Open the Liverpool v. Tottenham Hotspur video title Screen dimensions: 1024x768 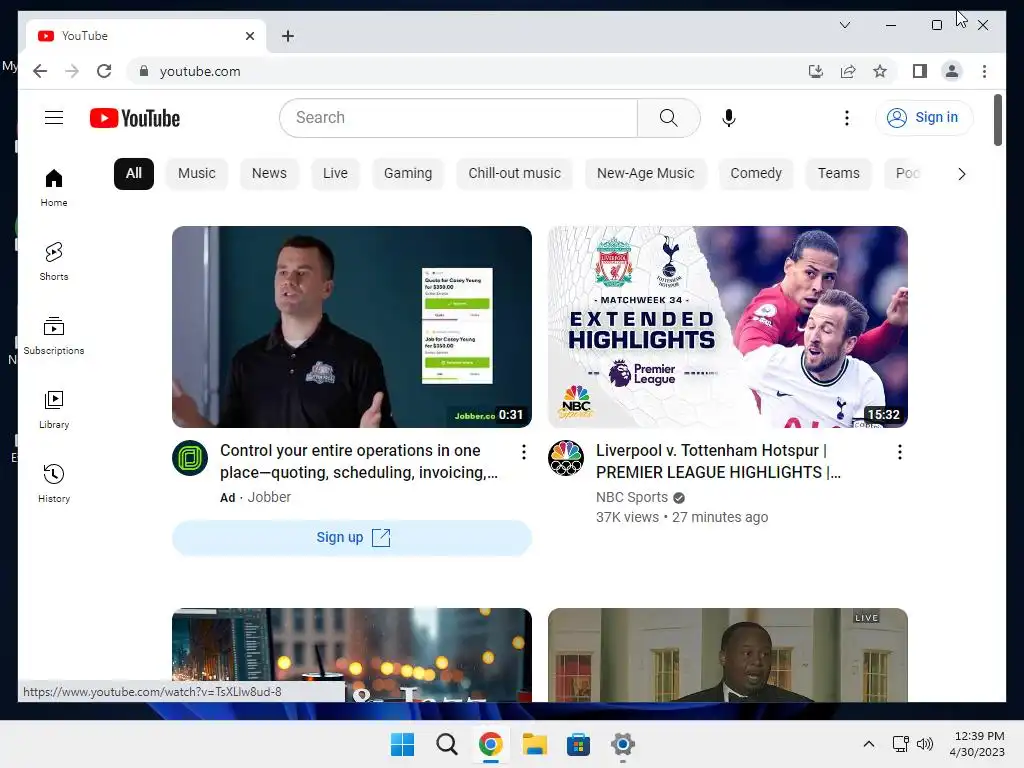click(x=718, y=461)
